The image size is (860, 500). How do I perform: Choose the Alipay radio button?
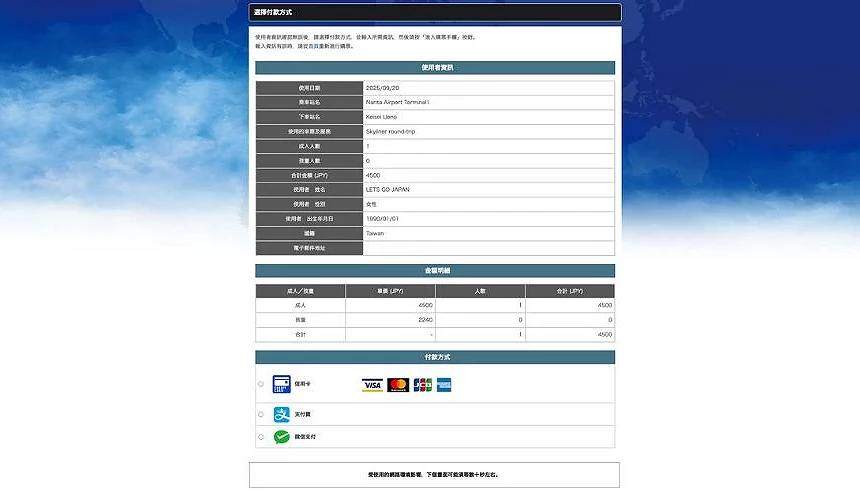pos(261,414)
